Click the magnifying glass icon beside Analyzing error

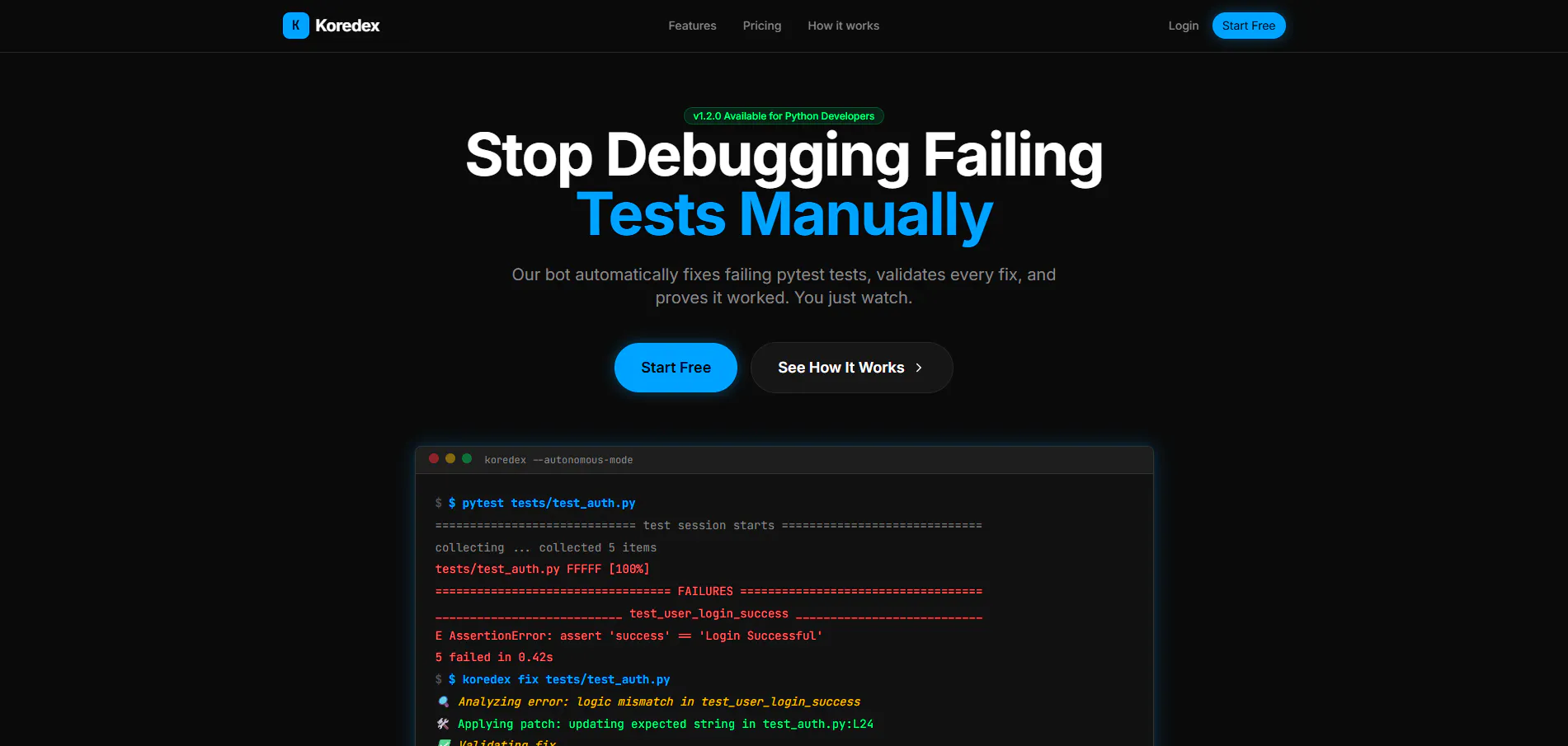(443, 701)
